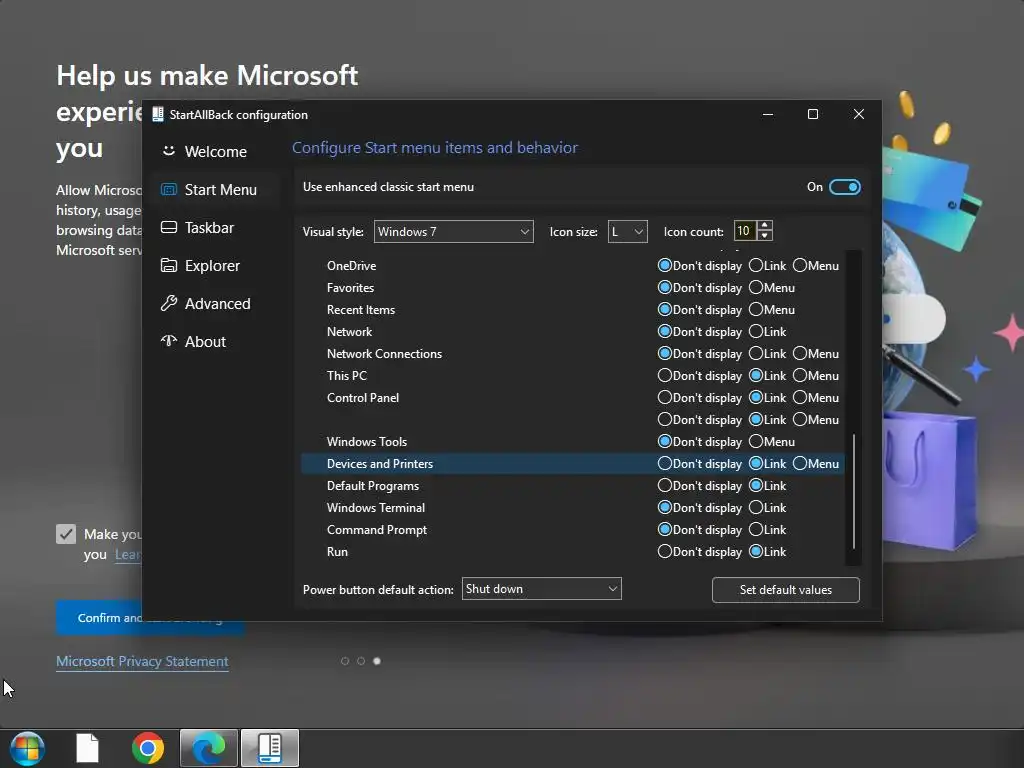Screen dimensions: 1024x768
Task: Switch to Microsoft Edge on taskbar
Action: point(209,748)
